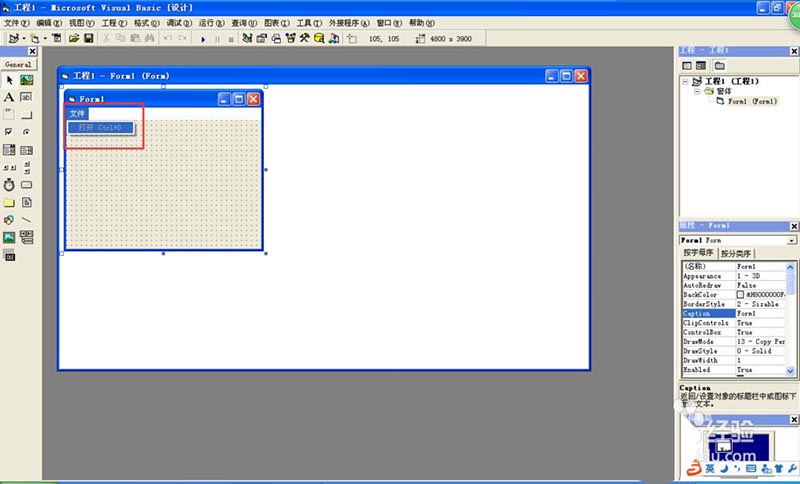This screenshot has height=484, width=800.
Task: Click the Toolbox hammer-and-wrench toolbar icon
Action: [305, 38]
